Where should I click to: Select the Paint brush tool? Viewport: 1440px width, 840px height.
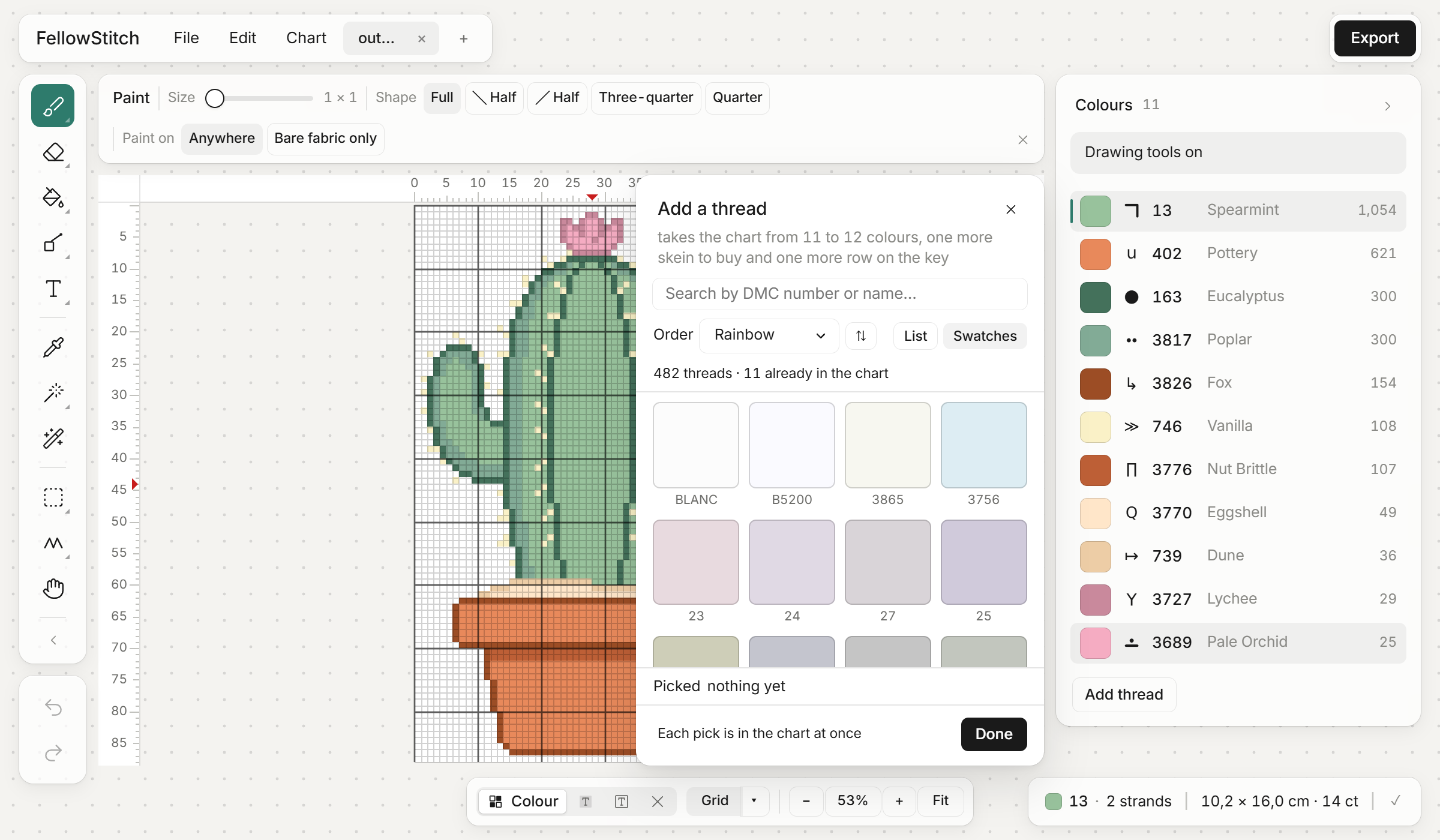53,106
